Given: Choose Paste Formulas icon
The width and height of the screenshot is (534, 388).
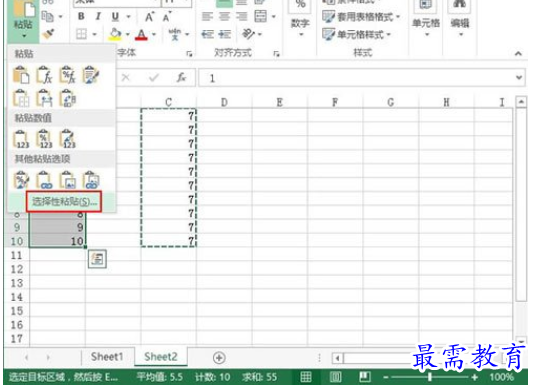Looking at the screenshot, I should pyautogui.click(x=45, y=75).
